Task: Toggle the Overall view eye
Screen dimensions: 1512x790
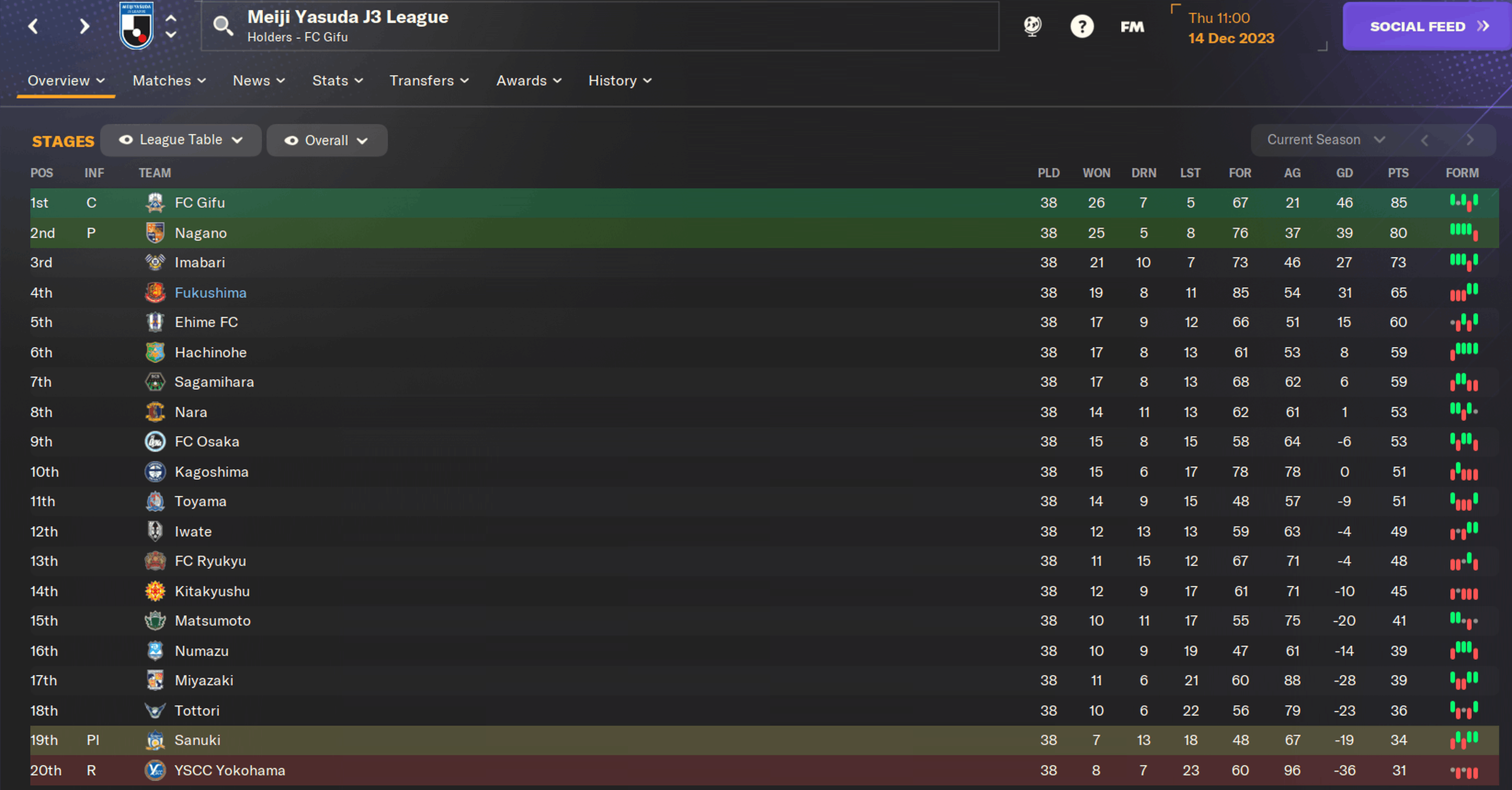Action: 291,141
